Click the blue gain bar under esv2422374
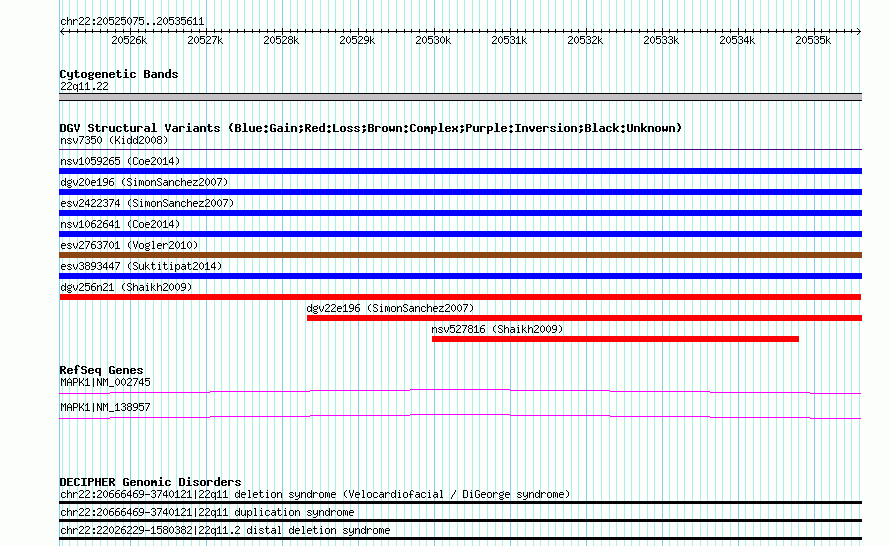The width and height of the screenshot is (890, 546). [x=460, y=213]
